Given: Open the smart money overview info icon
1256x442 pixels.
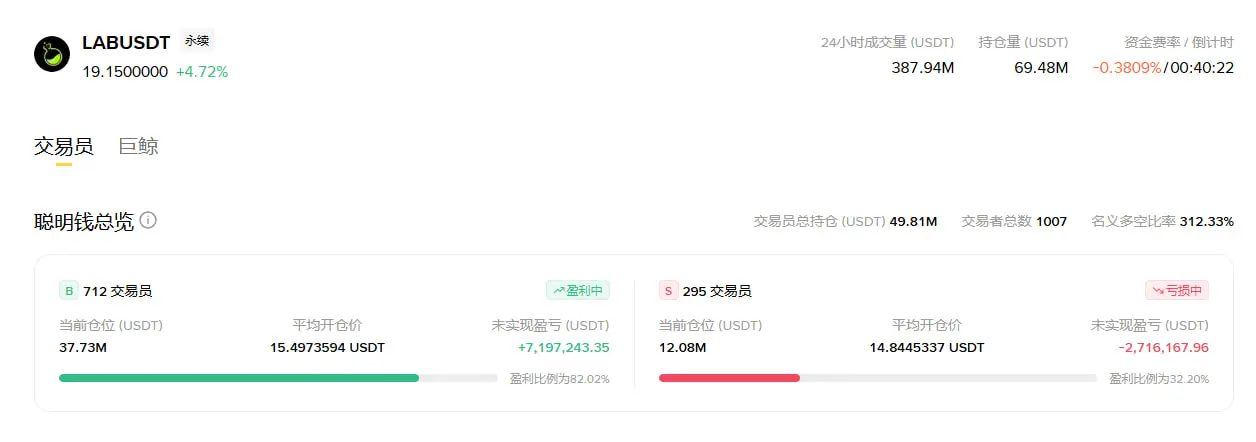Looking at the screenshot, I should tap(148, 220).
